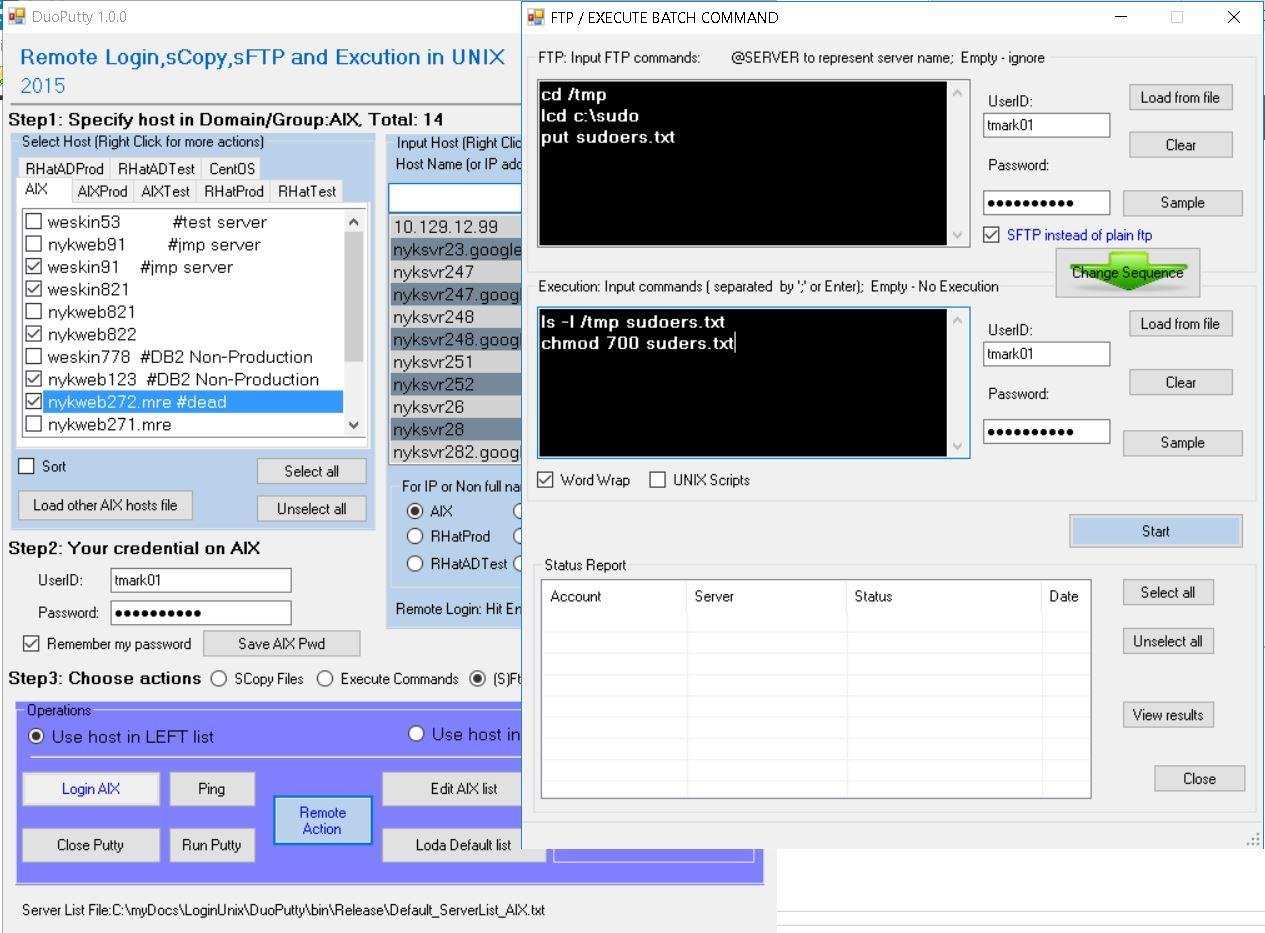Click the Close button in batch window

tap(1199, 779)
